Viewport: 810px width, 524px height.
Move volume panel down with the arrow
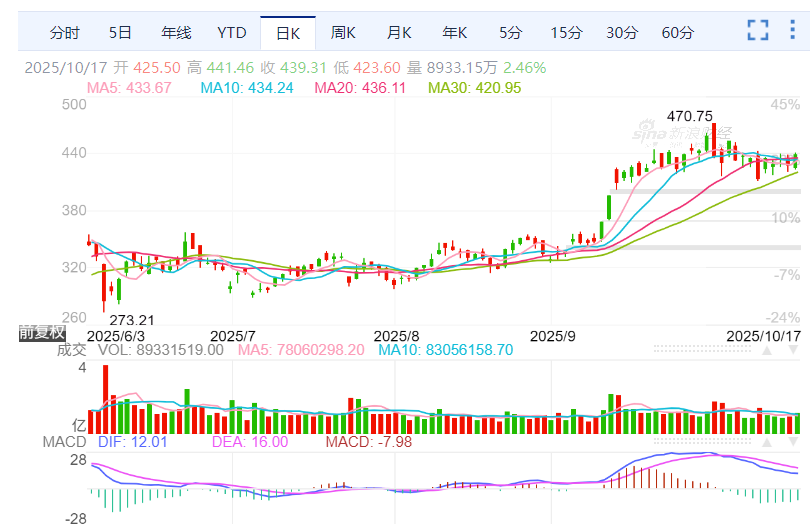pyautogui.click(x=793, y=350)
